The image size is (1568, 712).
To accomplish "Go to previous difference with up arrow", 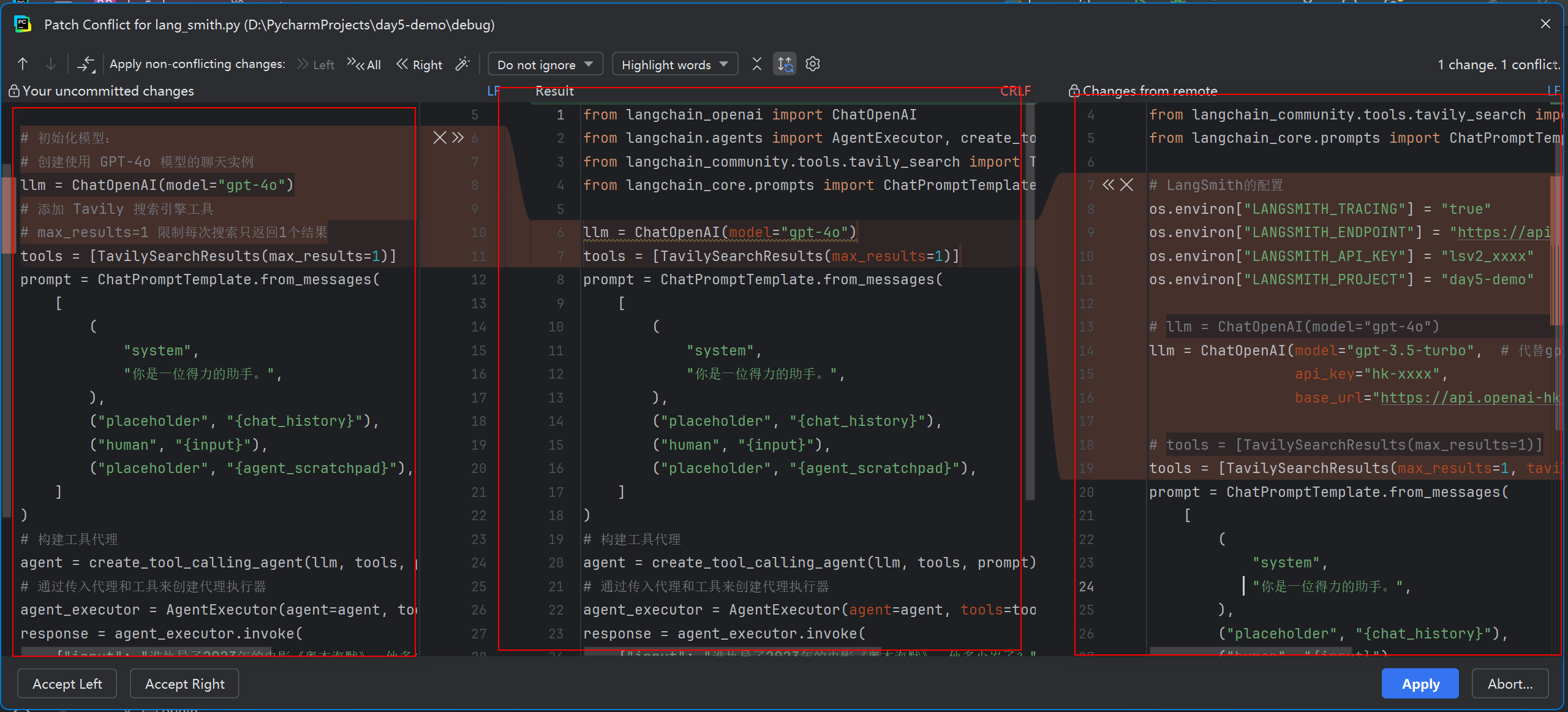I will [x=23, y=64].
